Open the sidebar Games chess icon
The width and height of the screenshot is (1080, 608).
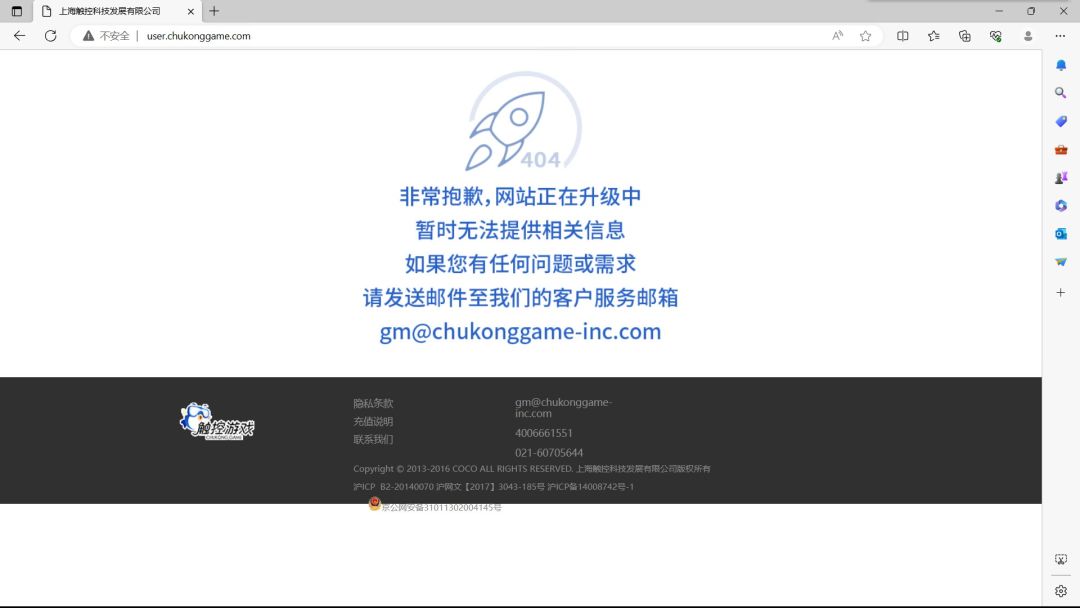pos(1061,178)
